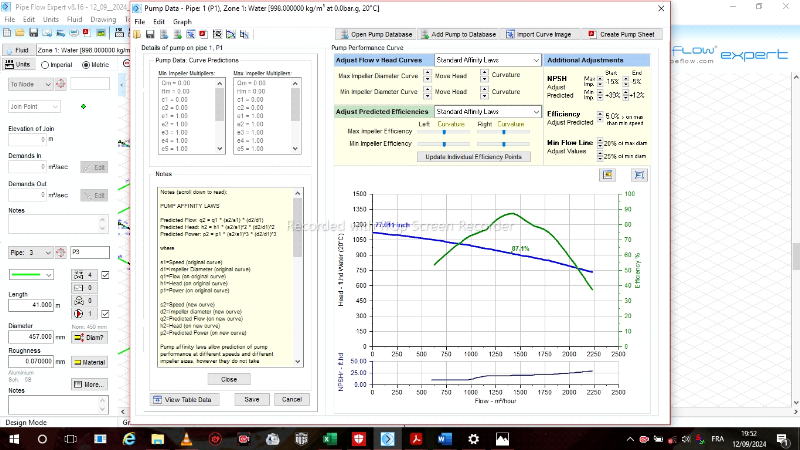Click the Diam? pipe diameter button

88,337
